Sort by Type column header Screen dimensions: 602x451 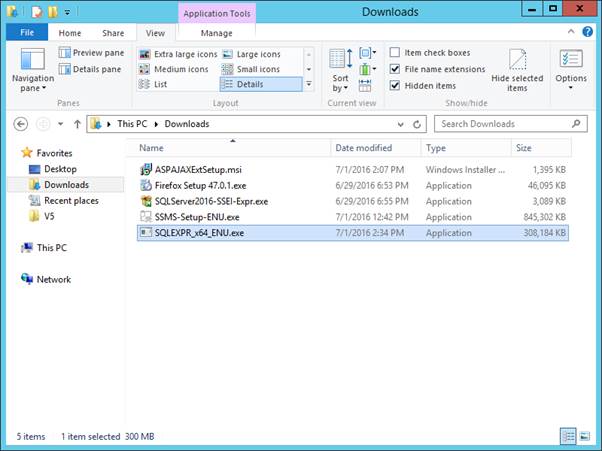pyautogui.click(x=466, y=148)
